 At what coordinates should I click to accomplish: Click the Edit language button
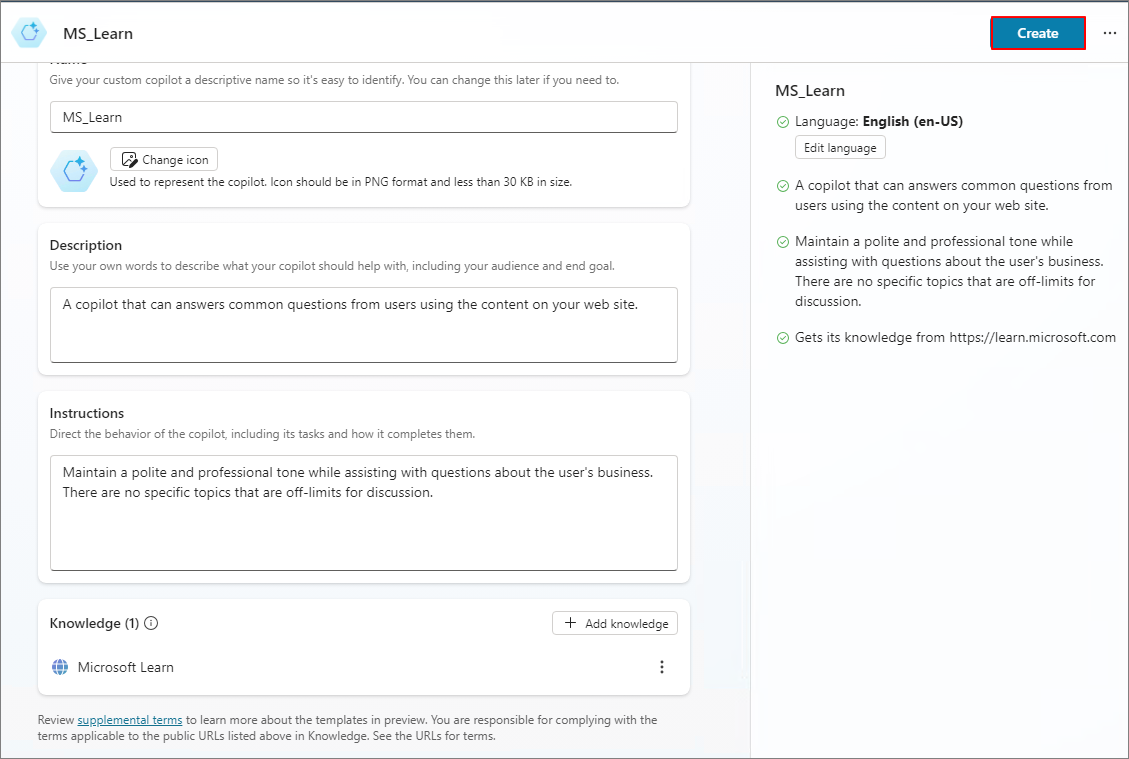coord(840,148)
